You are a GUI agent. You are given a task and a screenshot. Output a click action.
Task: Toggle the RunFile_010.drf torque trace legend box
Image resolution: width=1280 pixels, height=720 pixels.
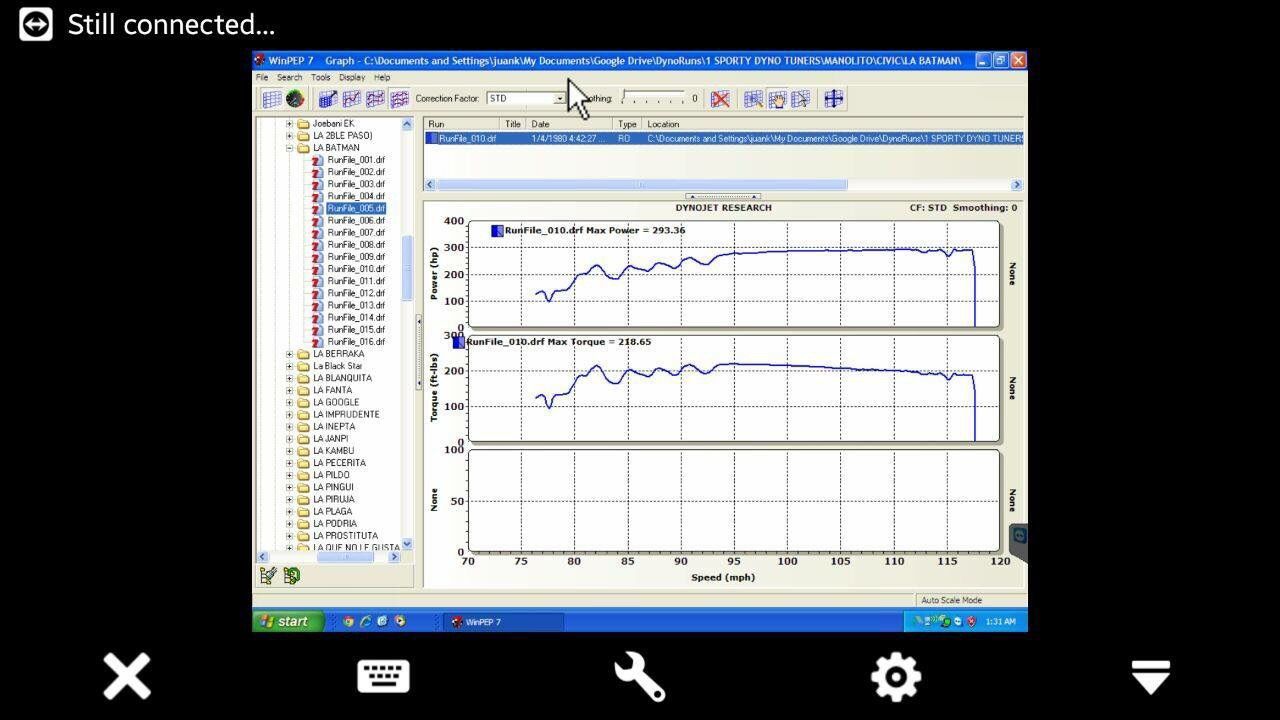459,342
